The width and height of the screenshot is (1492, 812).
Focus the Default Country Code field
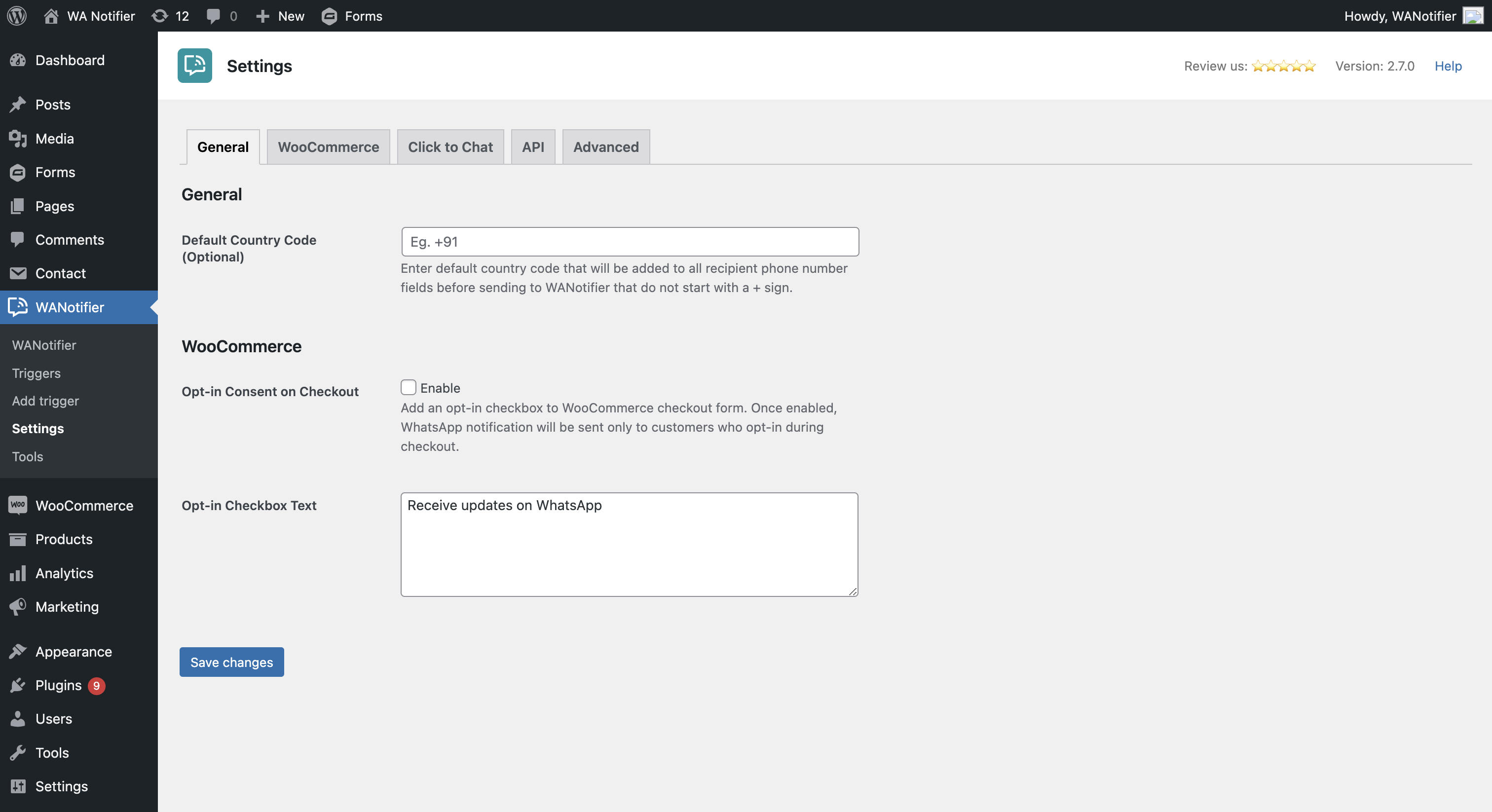630,242
